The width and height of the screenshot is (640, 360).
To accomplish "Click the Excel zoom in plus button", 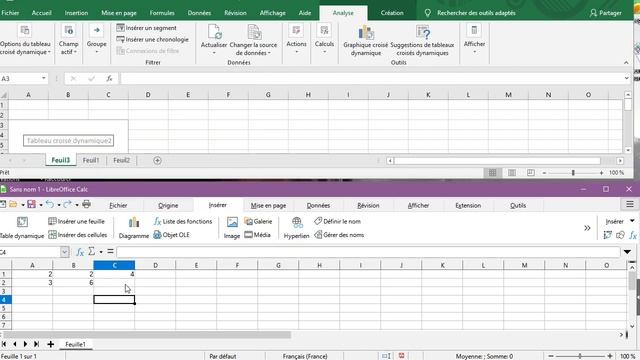I will (x=601, y=173).
